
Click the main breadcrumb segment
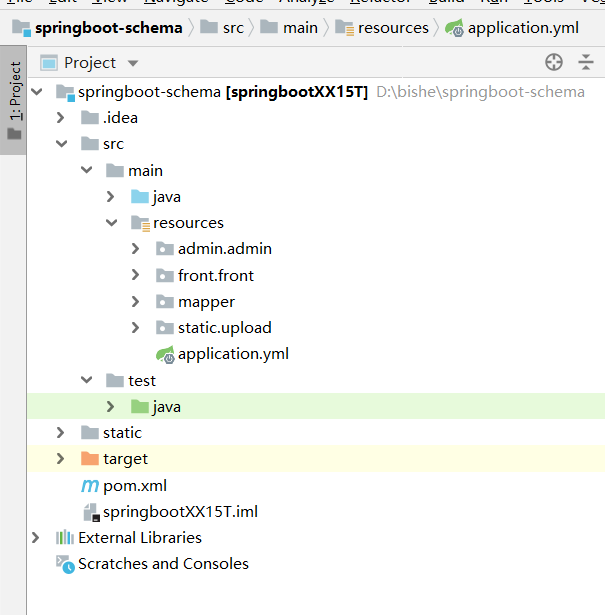(x=299, y=28)
